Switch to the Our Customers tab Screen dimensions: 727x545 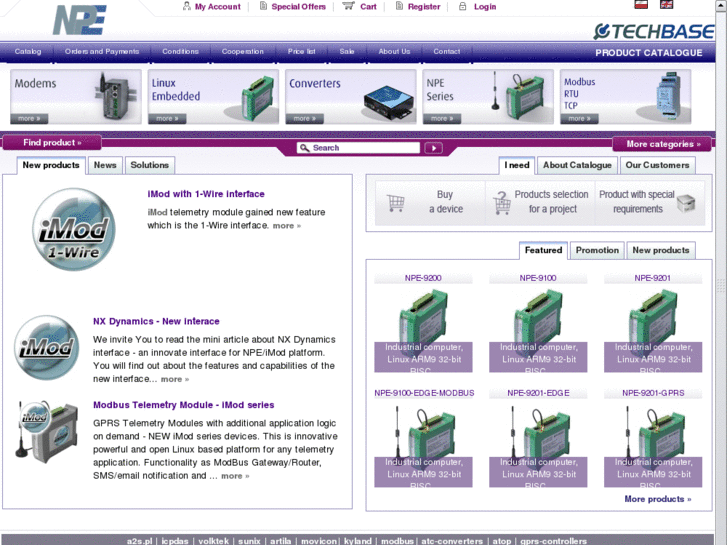pos(657,165)
